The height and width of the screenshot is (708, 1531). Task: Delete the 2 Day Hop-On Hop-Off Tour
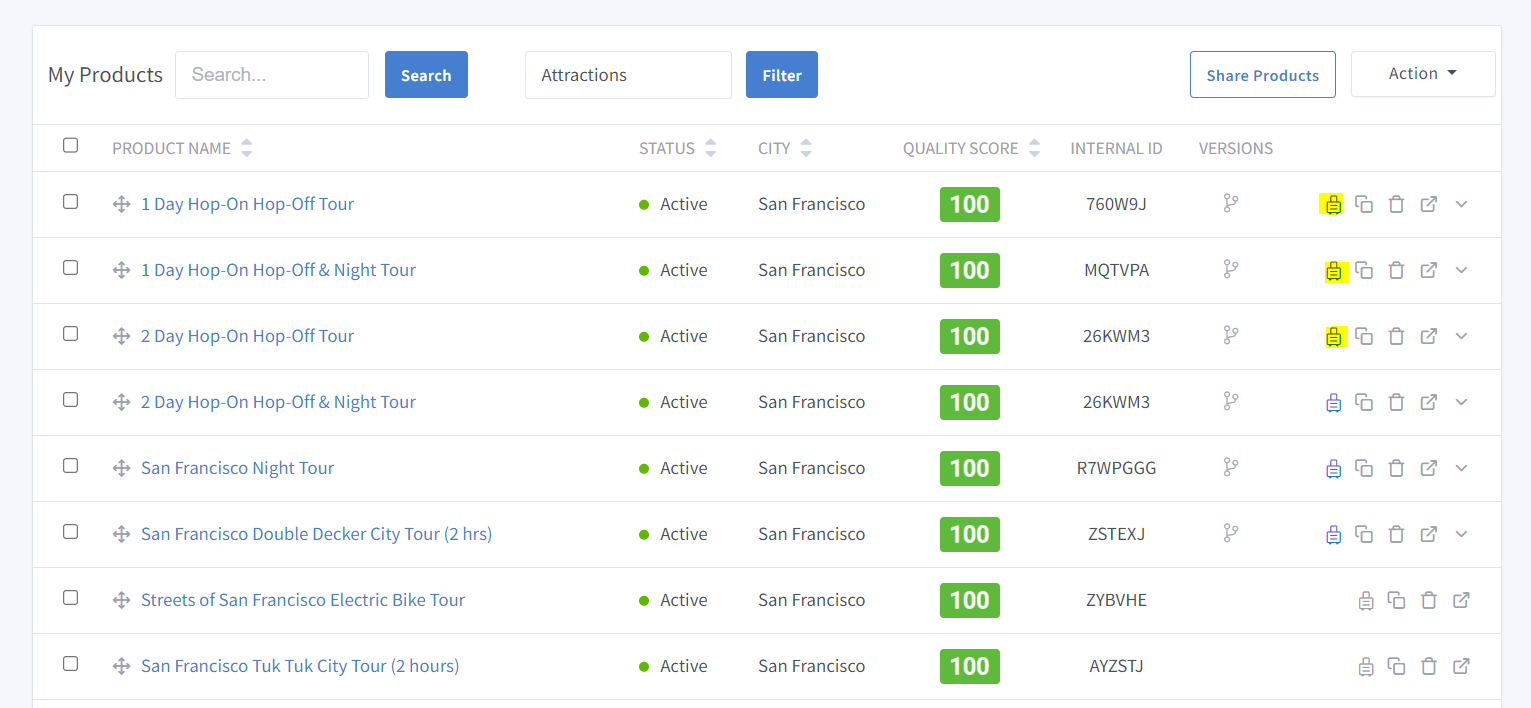(x=1397, y=336)
